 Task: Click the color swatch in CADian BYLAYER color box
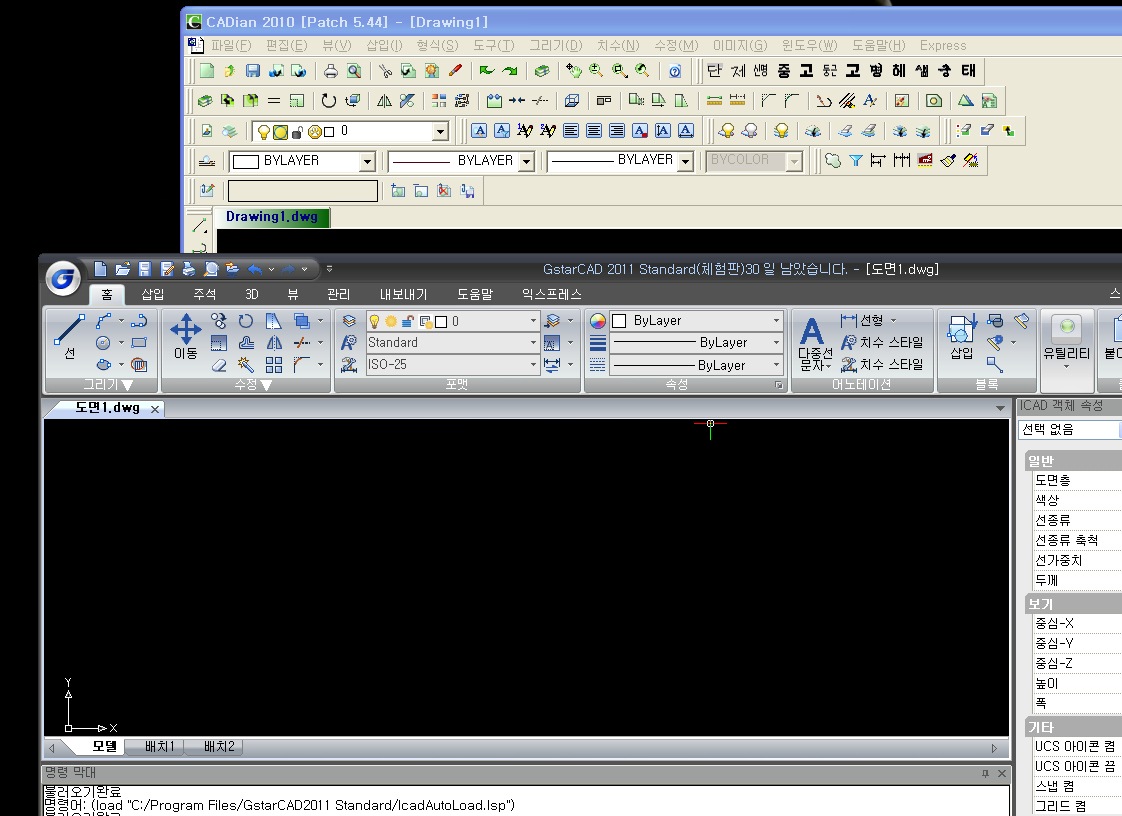(x=245, y=162)
